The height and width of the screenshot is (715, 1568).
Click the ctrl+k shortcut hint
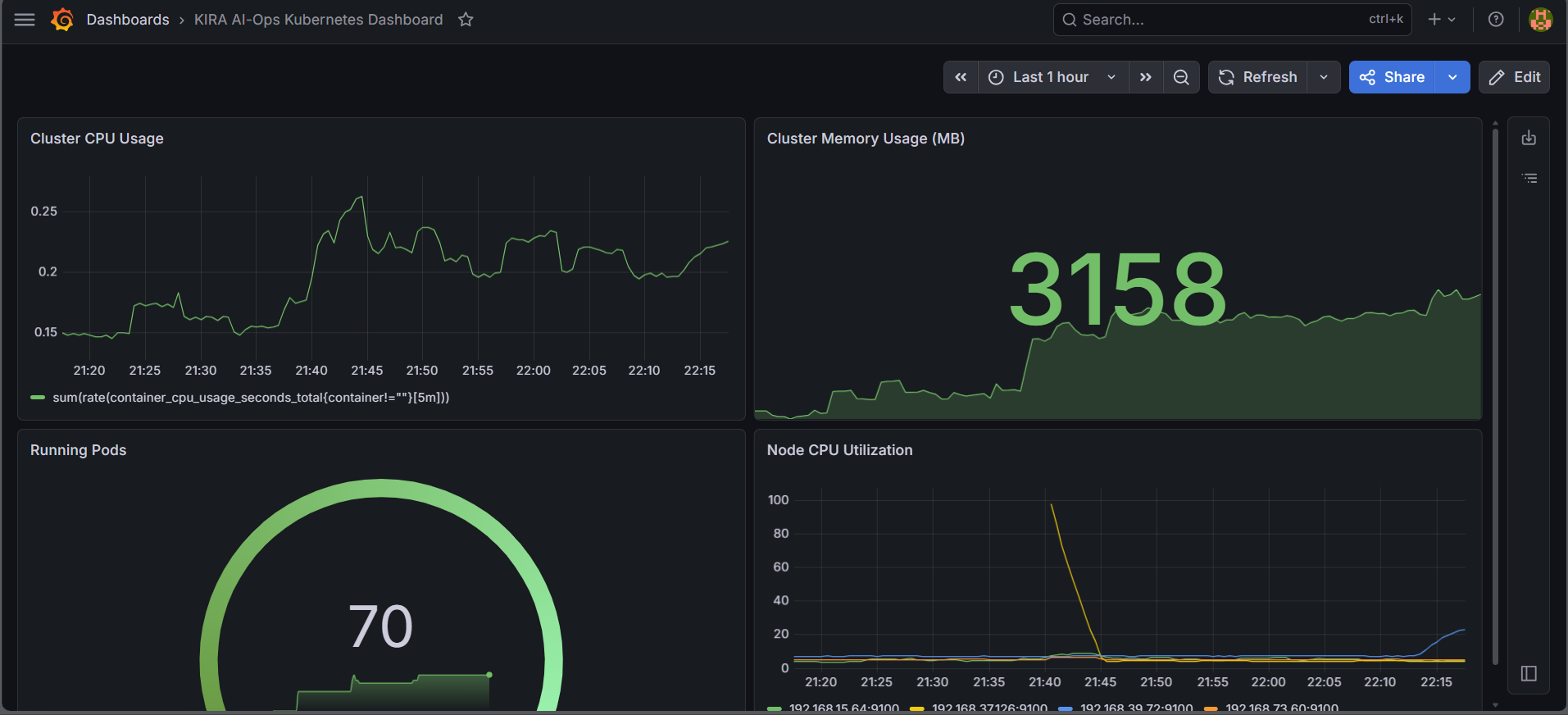[1386, 20]
